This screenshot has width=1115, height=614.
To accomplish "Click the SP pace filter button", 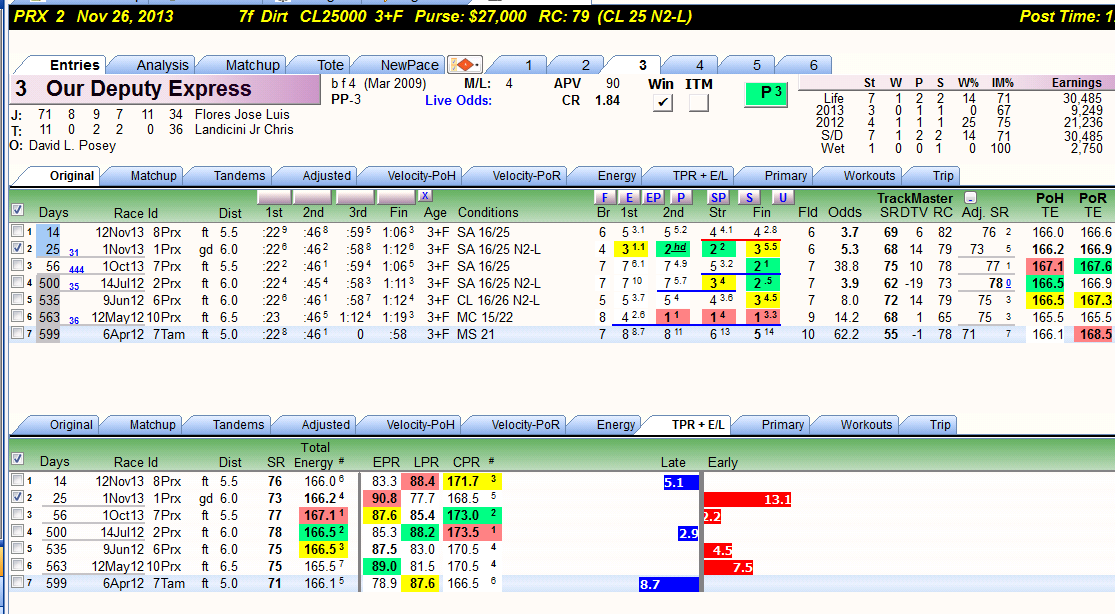I will point(718,197).
